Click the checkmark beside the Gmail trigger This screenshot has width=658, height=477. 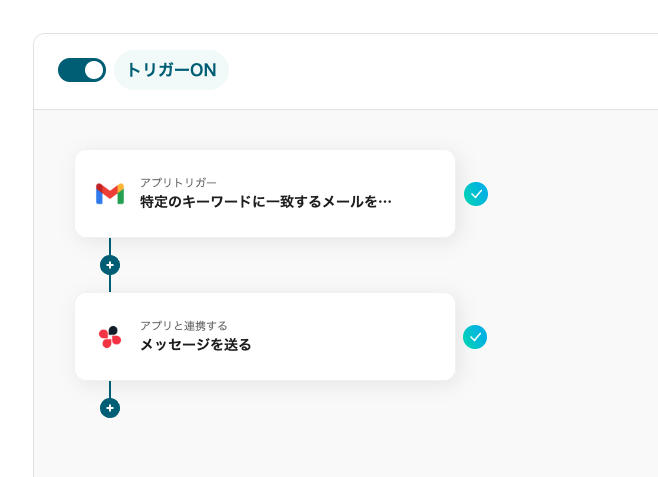click(x=475, y=194)
